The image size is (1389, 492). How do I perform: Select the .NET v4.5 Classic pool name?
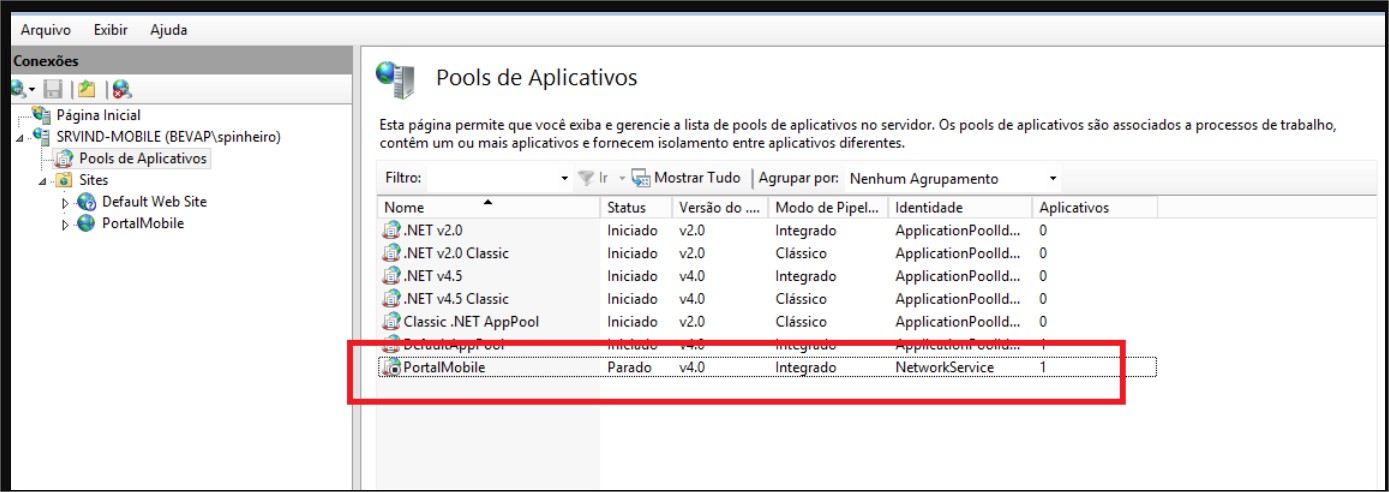point(456,299)
